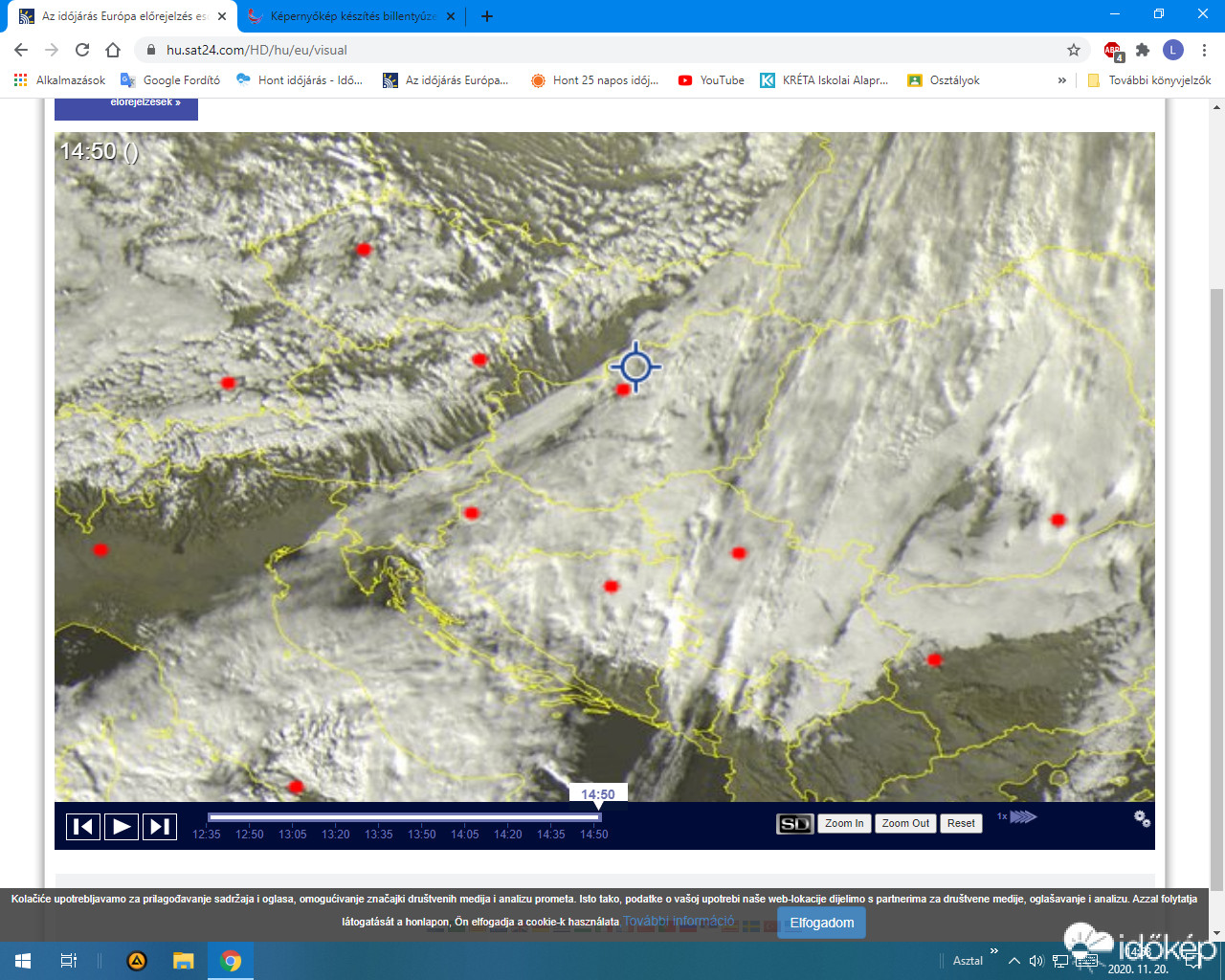The height and width of the screenshot is (980, 1225).
Task: Open Hont időjárás bookmark
Action: [299, 80]
